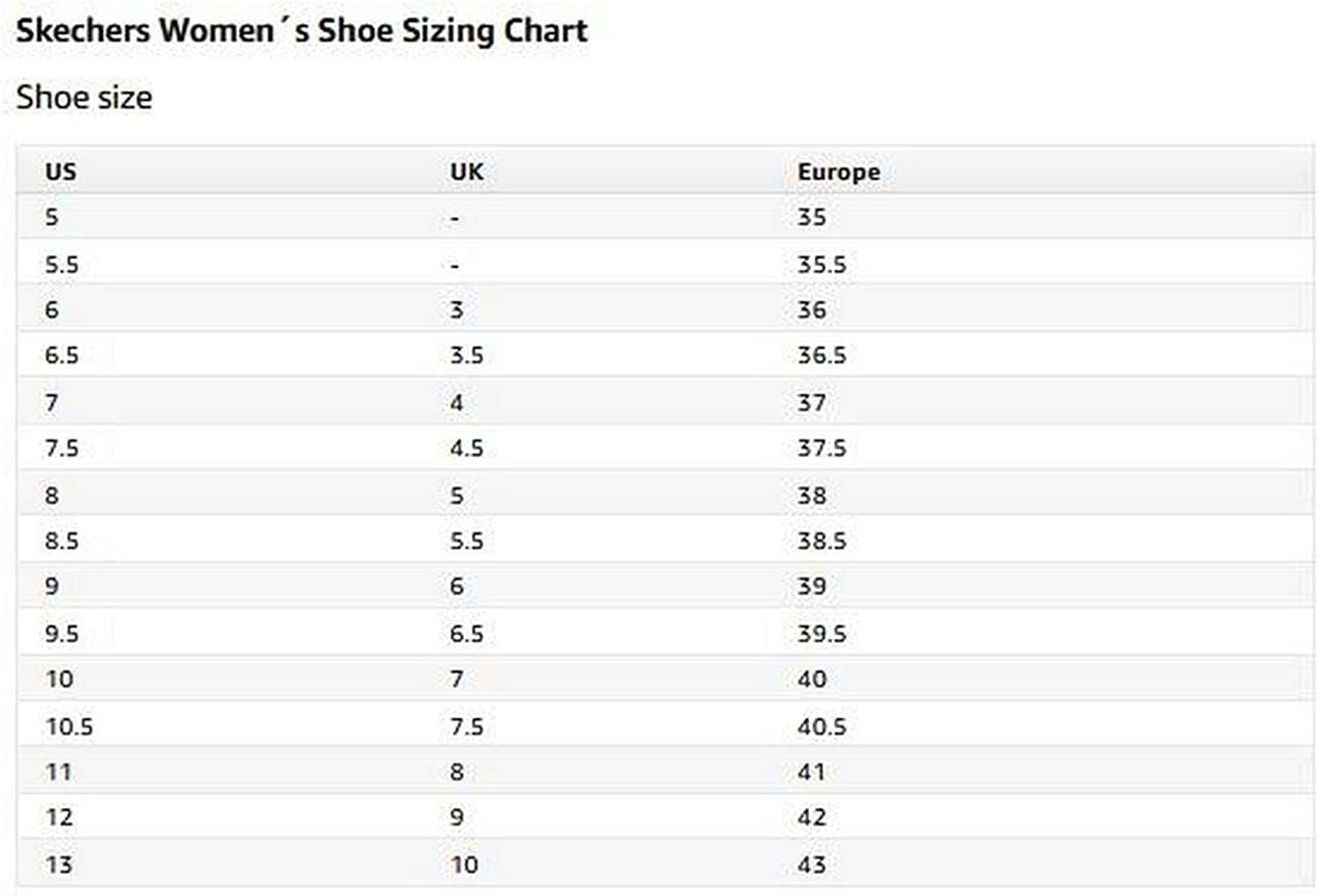This screenshot has height=896, width=1318.
Task: Click Europe size 35.5 cell
Action: 822,264
